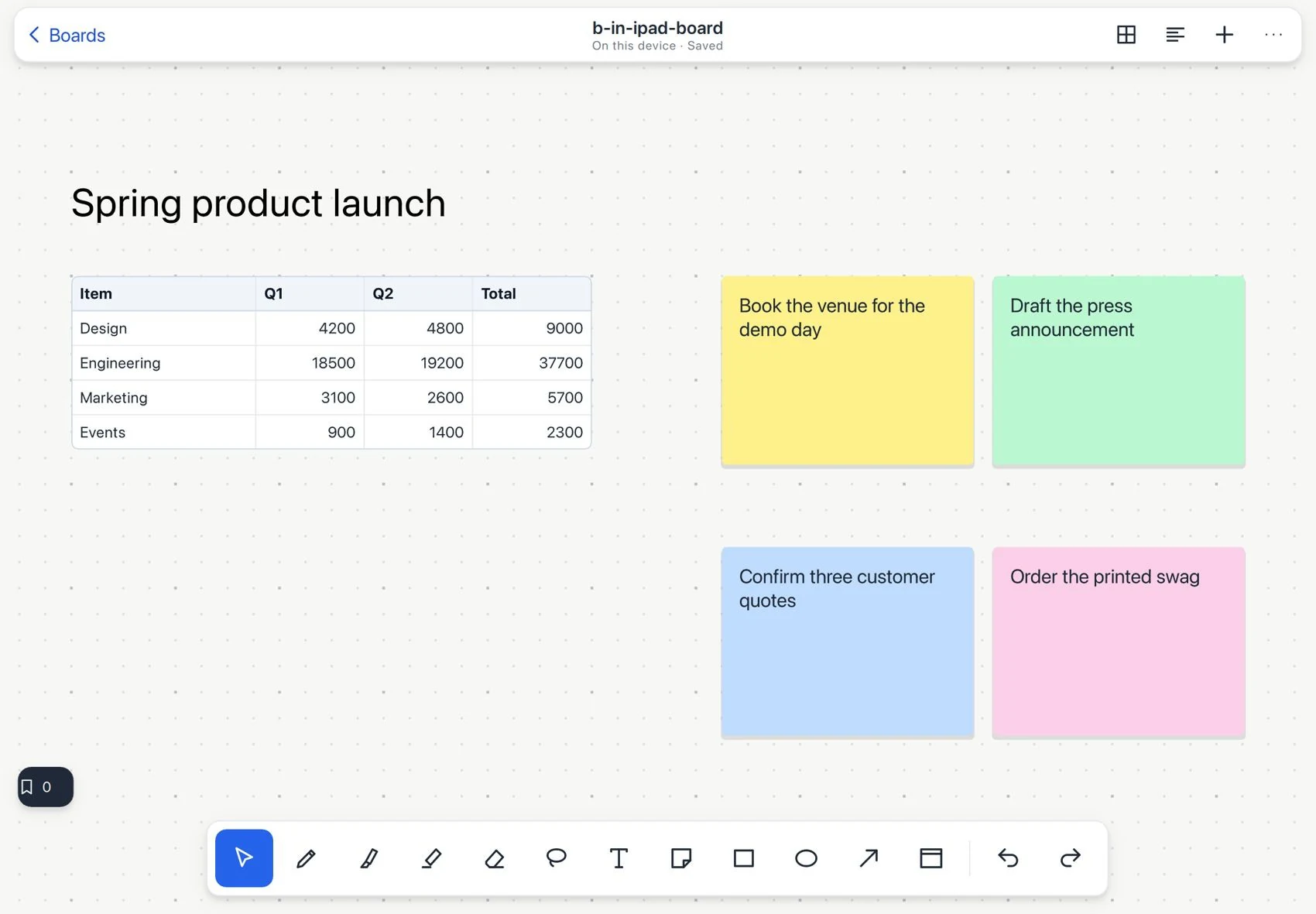The image size is (1316, 914).
Task: Select the Spring product launch heading
Action: tap(259, 204)
